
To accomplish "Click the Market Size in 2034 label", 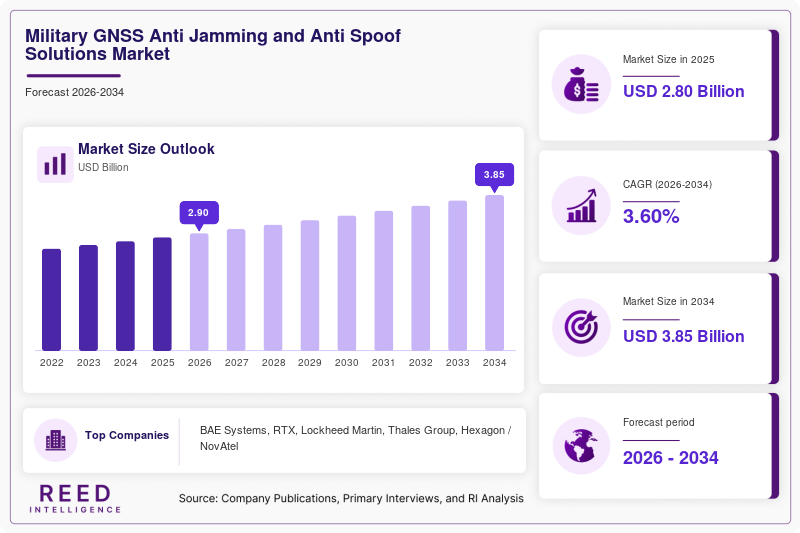I will pyautogui.click(x=668, y=301).
